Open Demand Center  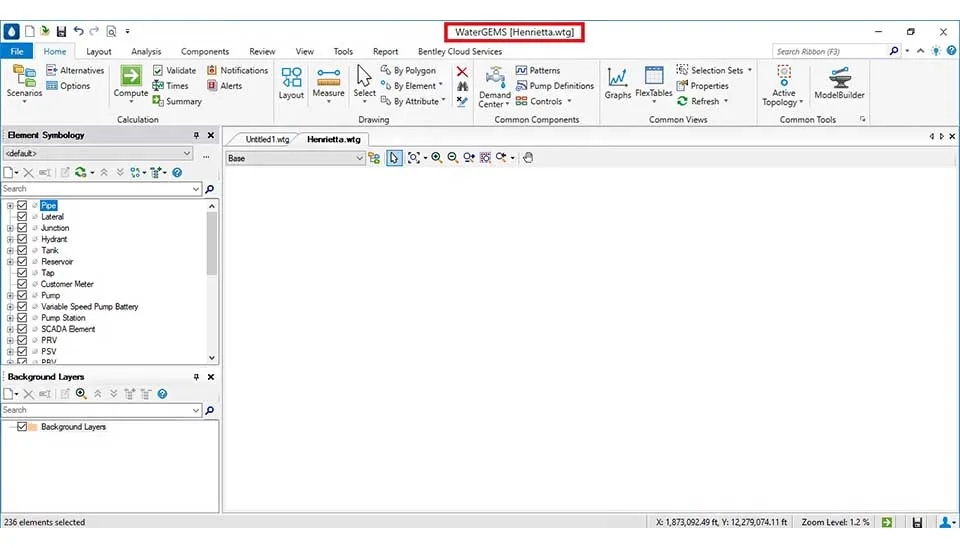(494, 87)
